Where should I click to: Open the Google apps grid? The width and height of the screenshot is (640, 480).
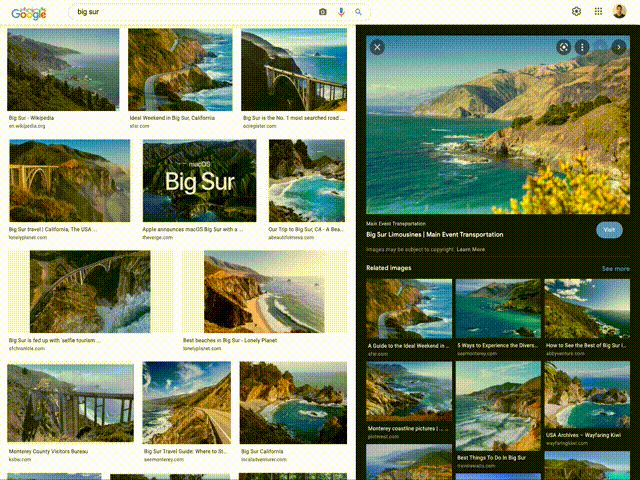598,11
